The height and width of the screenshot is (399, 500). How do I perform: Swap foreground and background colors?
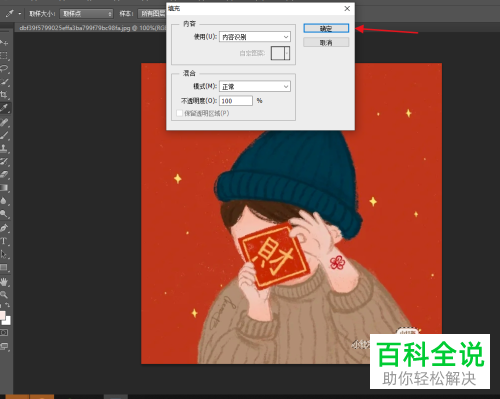[8, 305]
